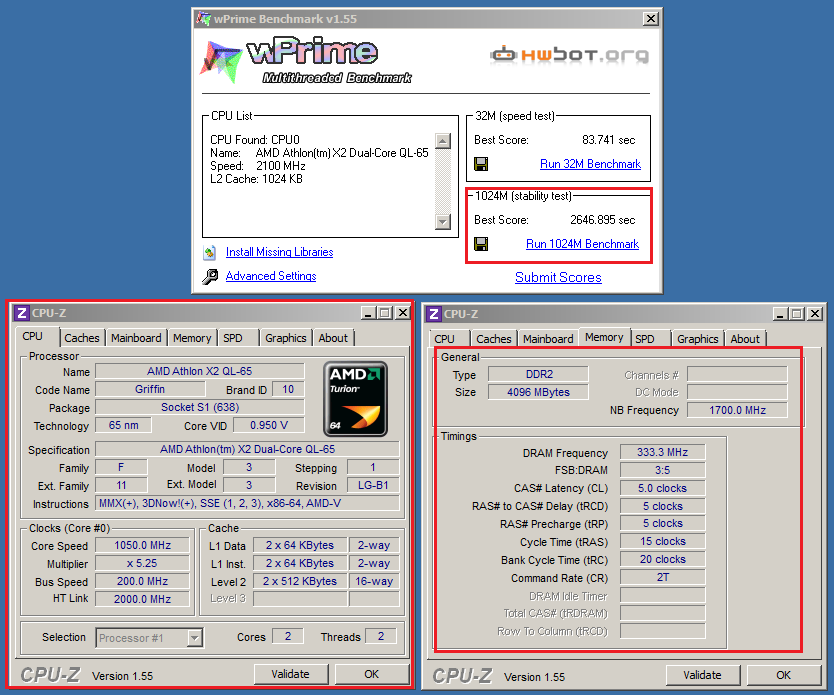Click the wPrime logo icon in title bar
The image size is (834, 695).
[x=203, y=19]
